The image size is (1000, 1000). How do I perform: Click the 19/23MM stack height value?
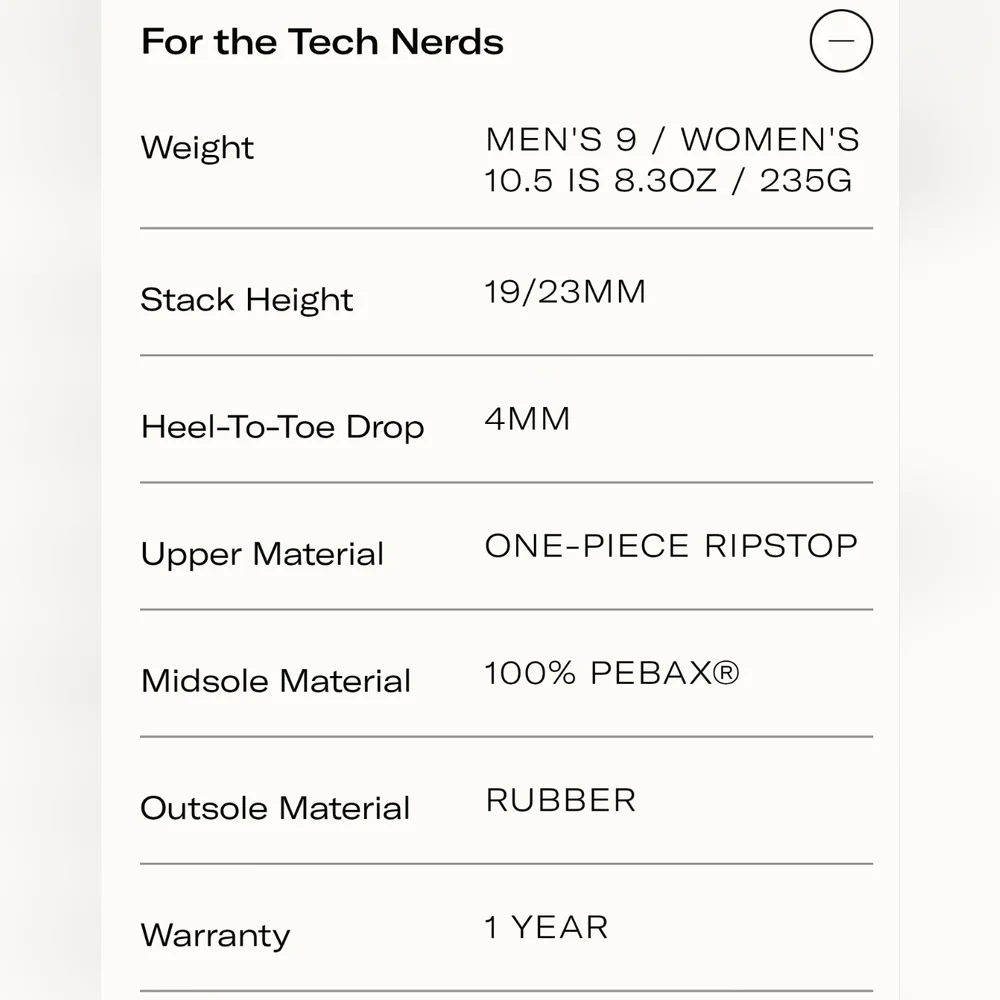[x=565, y=292]
